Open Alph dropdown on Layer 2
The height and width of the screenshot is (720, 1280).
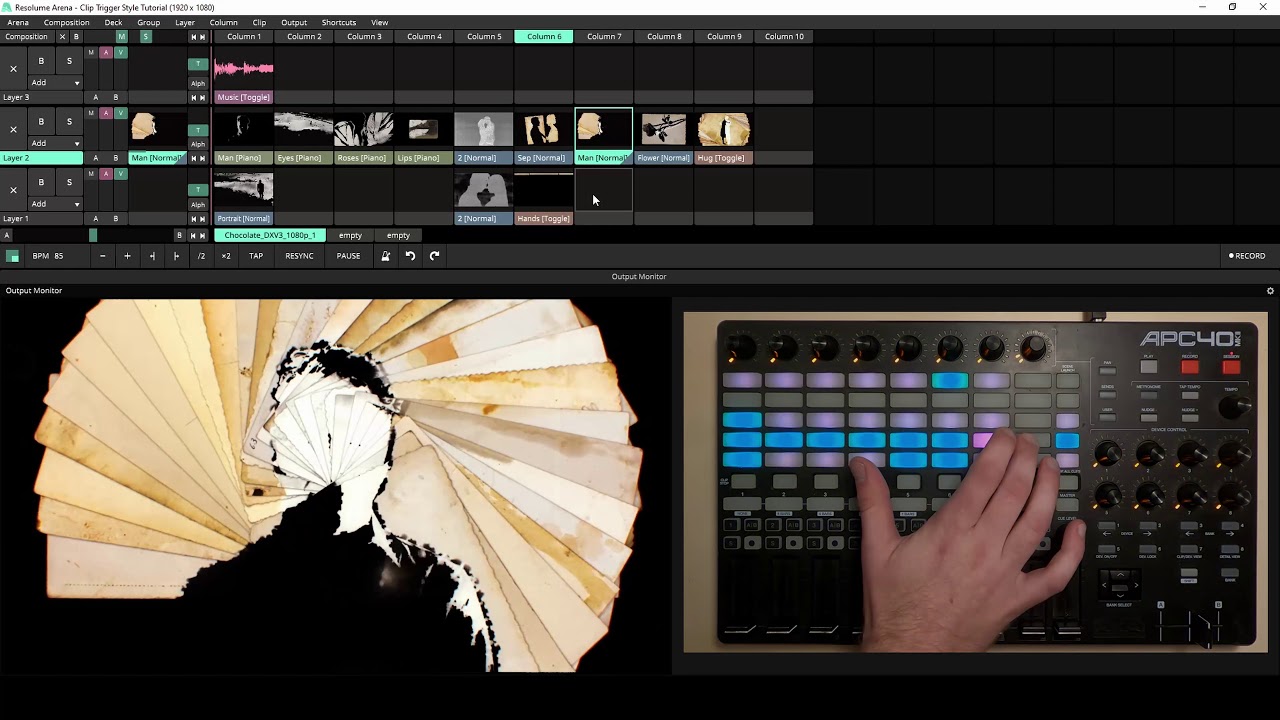tap(198, 144)
